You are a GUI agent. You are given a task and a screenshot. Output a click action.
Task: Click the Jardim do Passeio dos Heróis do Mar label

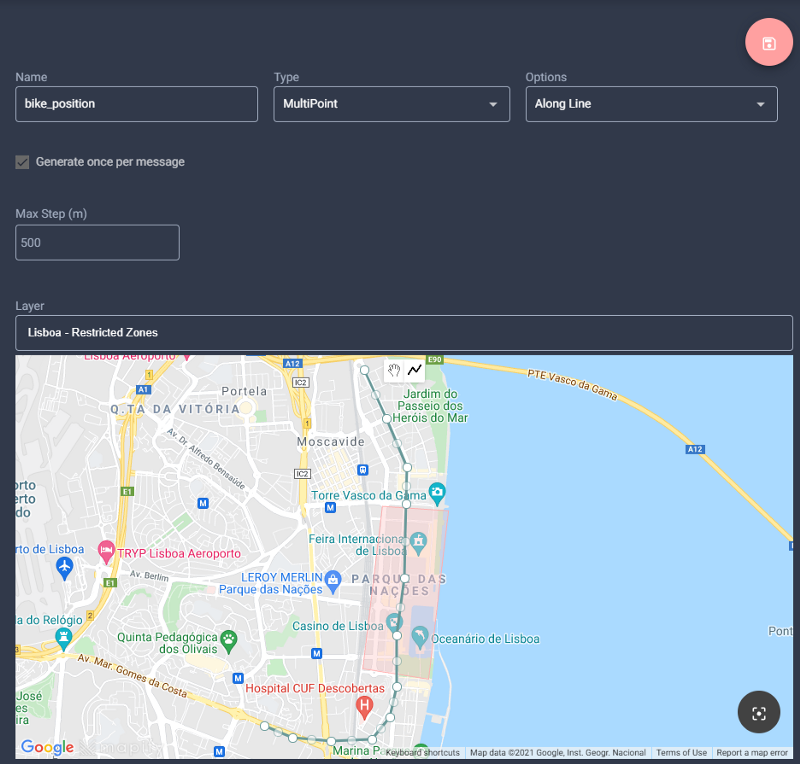[x=430, y=406]
